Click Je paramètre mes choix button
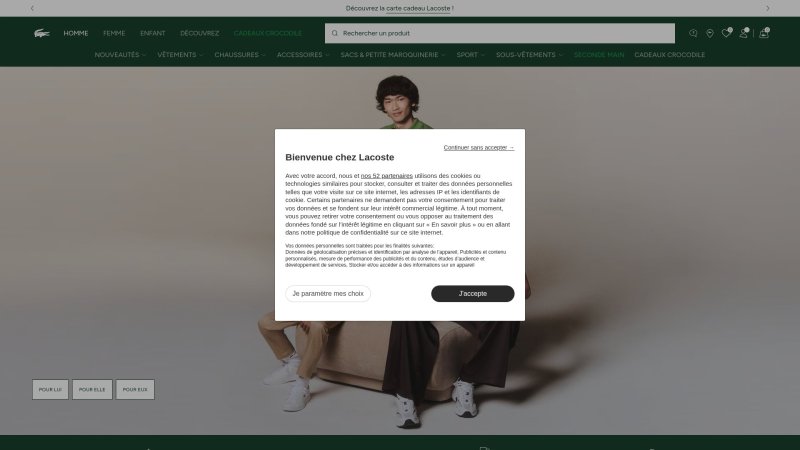 [328, 293]
